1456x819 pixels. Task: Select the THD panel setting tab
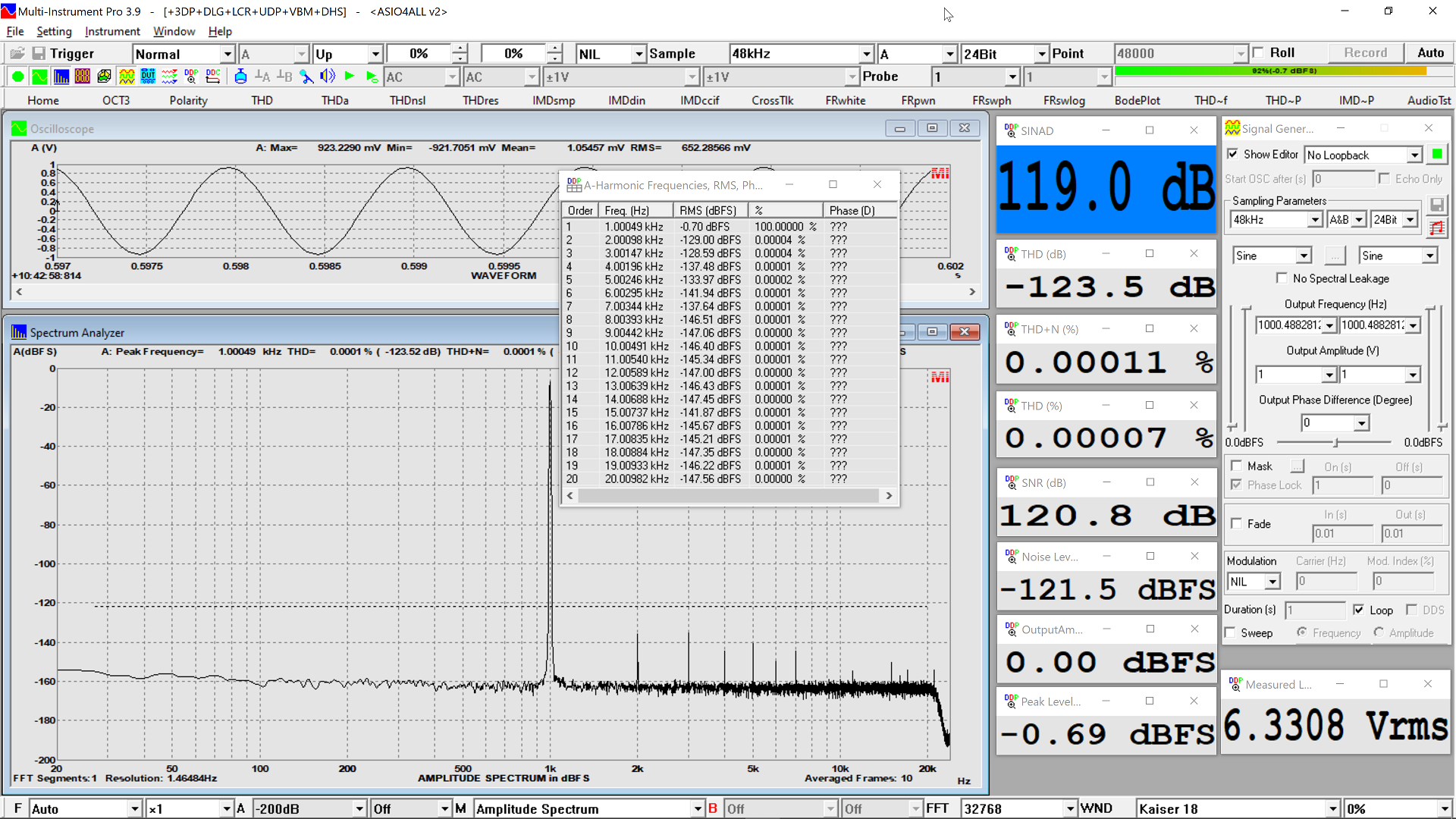[262, 100]
